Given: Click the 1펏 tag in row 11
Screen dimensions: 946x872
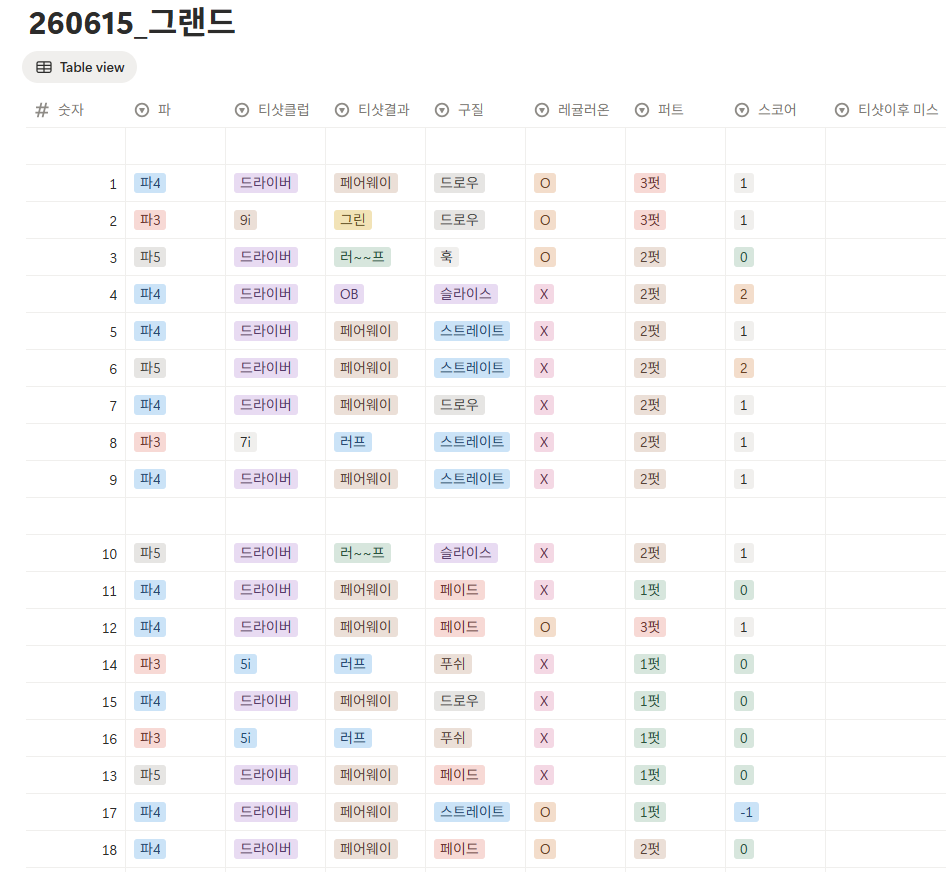Looking at the screenshot, I should click(650, 590).
